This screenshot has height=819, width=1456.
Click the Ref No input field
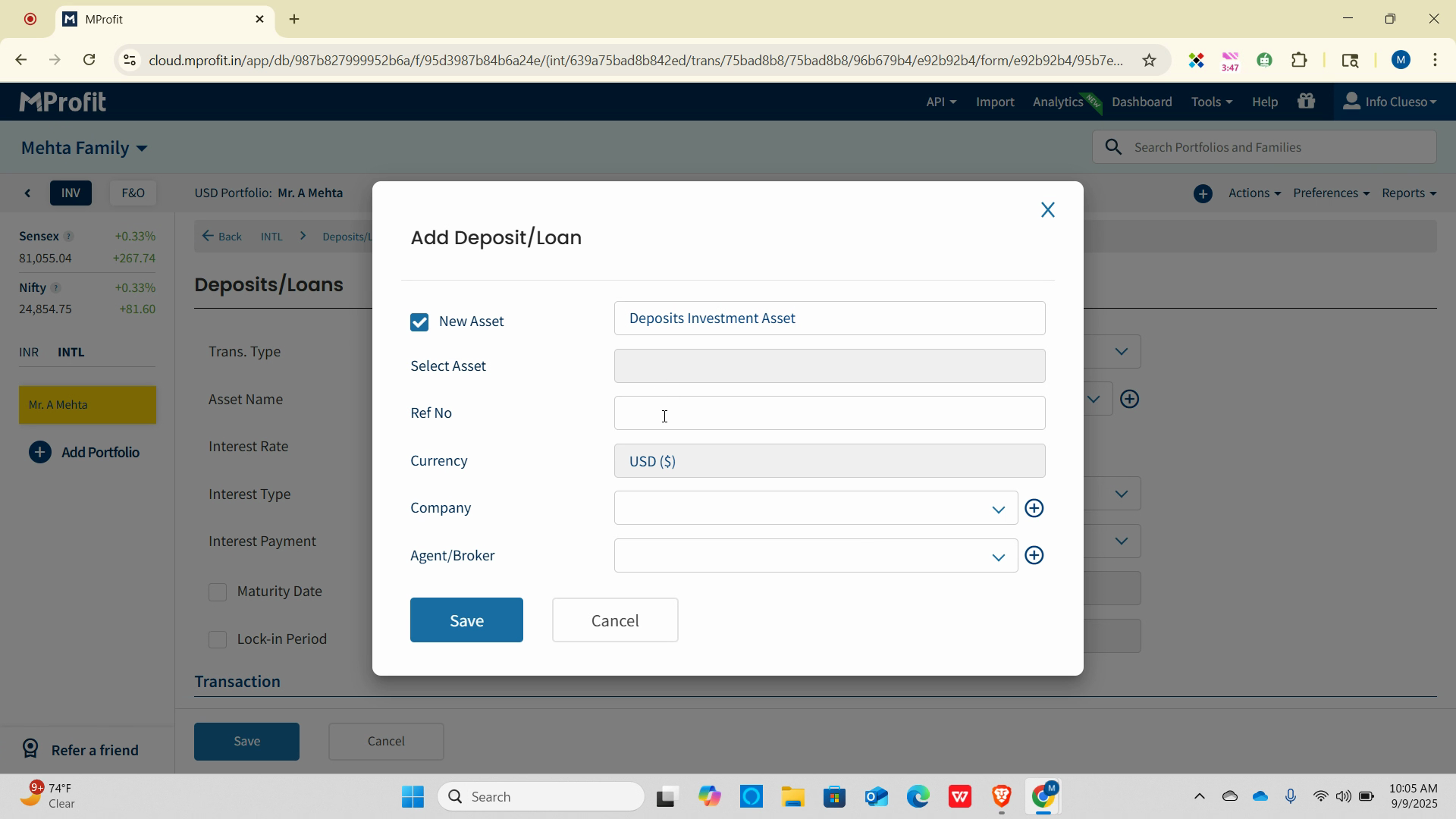click(829, 413)
